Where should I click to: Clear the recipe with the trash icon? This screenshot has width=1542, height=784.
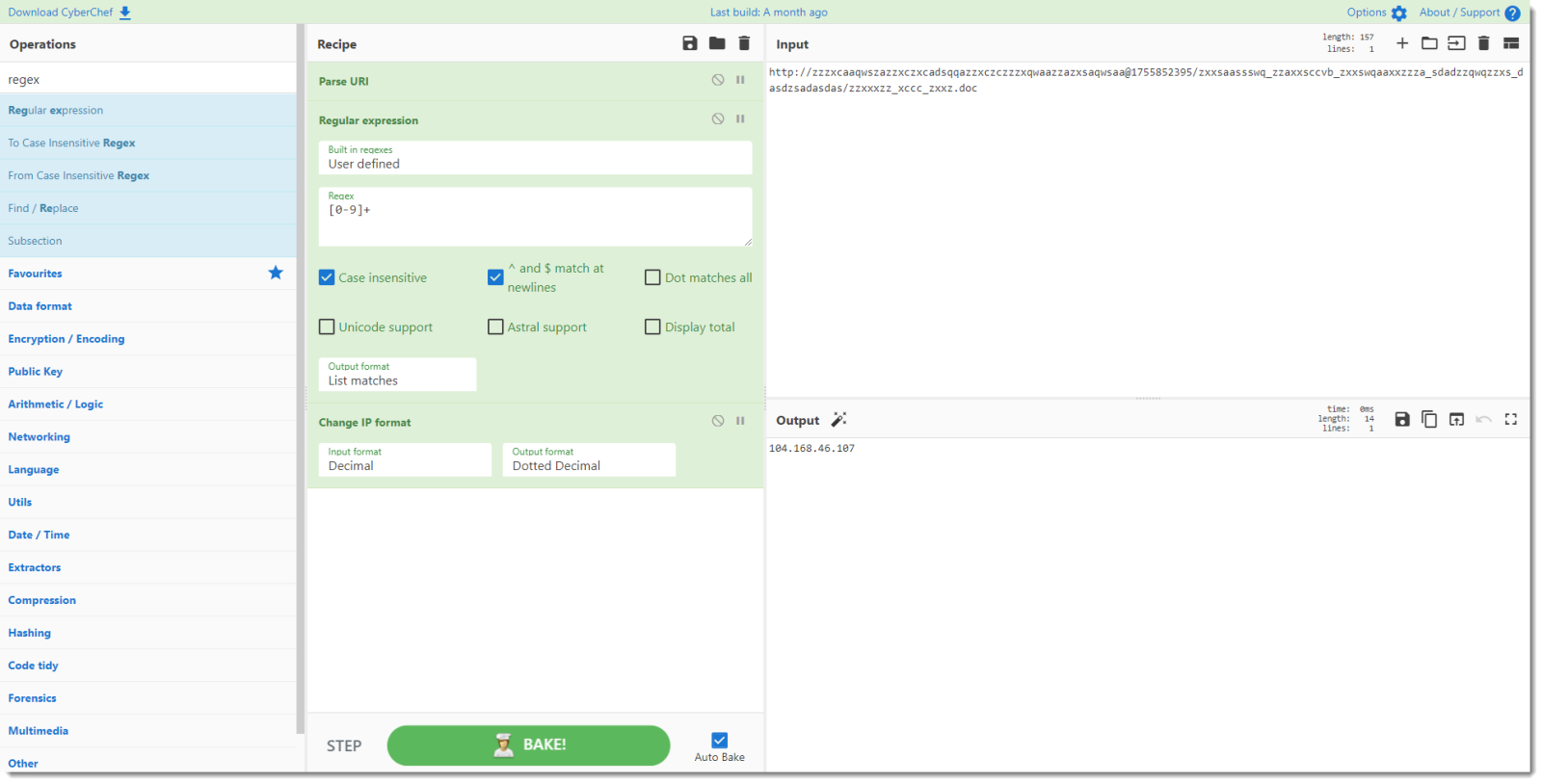(x=744, y=43)
